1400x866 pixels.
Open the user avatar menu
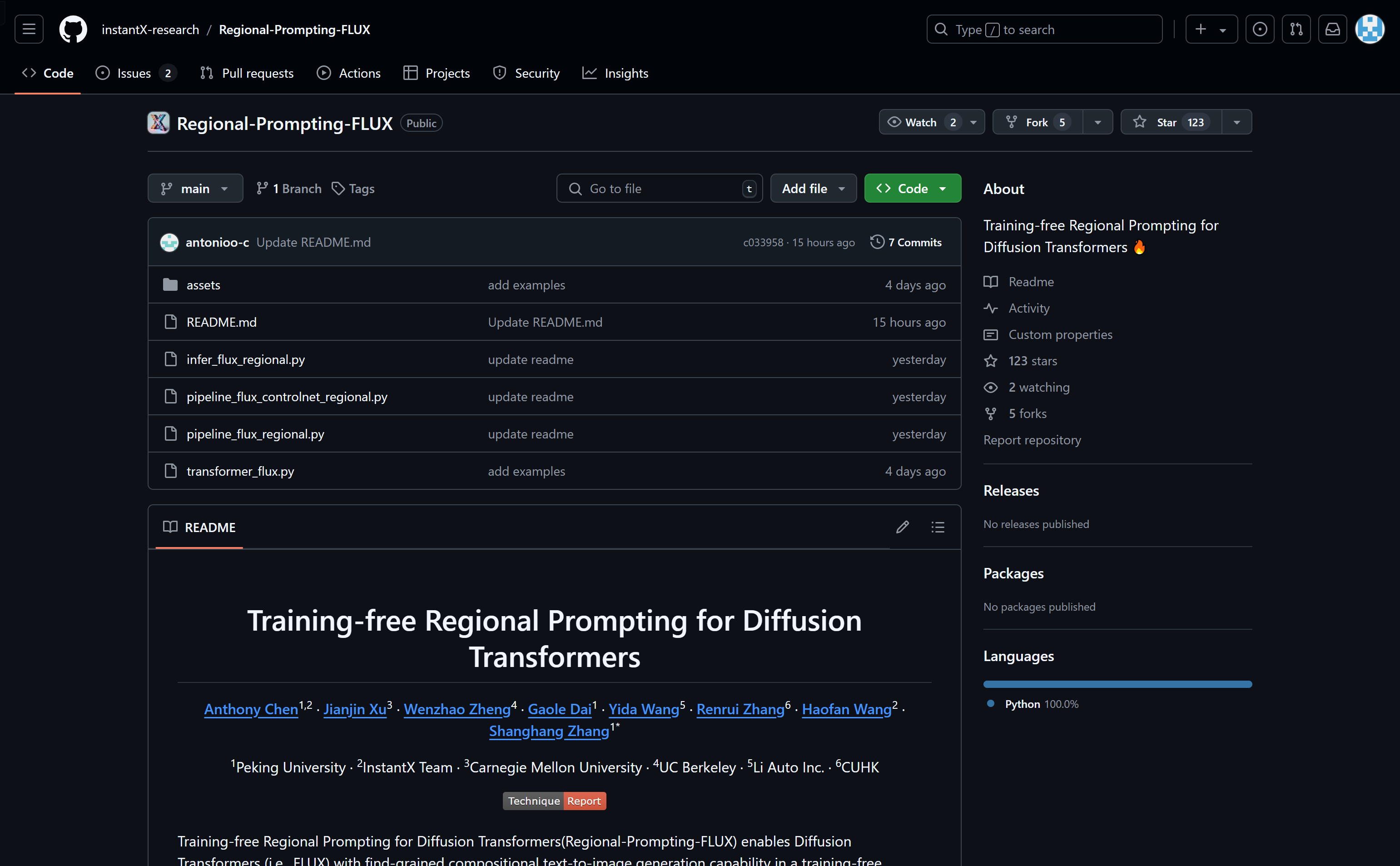click(x=1370, y=29)
